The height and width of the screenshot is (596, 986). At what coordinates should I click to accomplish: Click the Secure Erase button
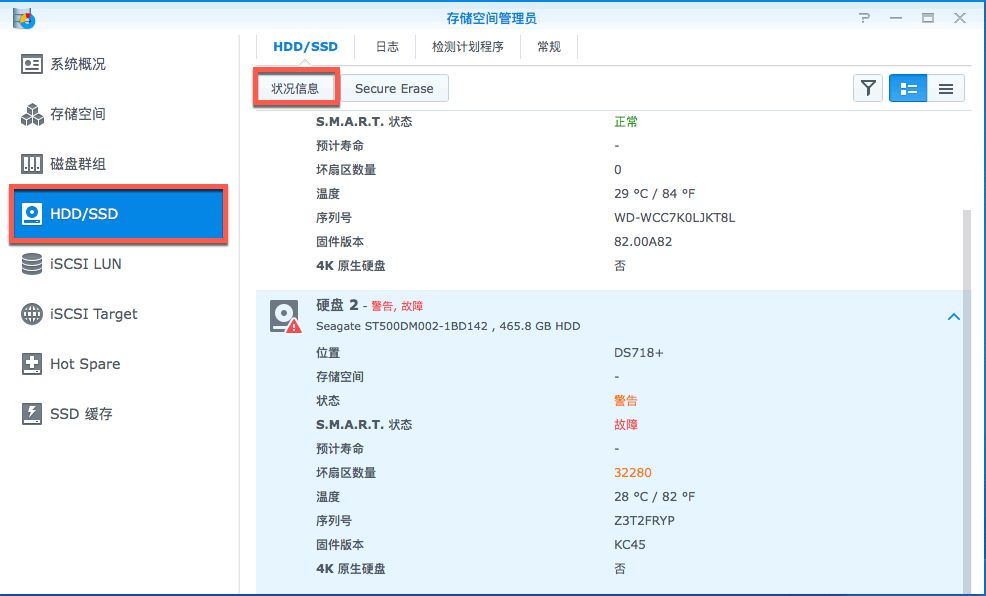[394, 89]
